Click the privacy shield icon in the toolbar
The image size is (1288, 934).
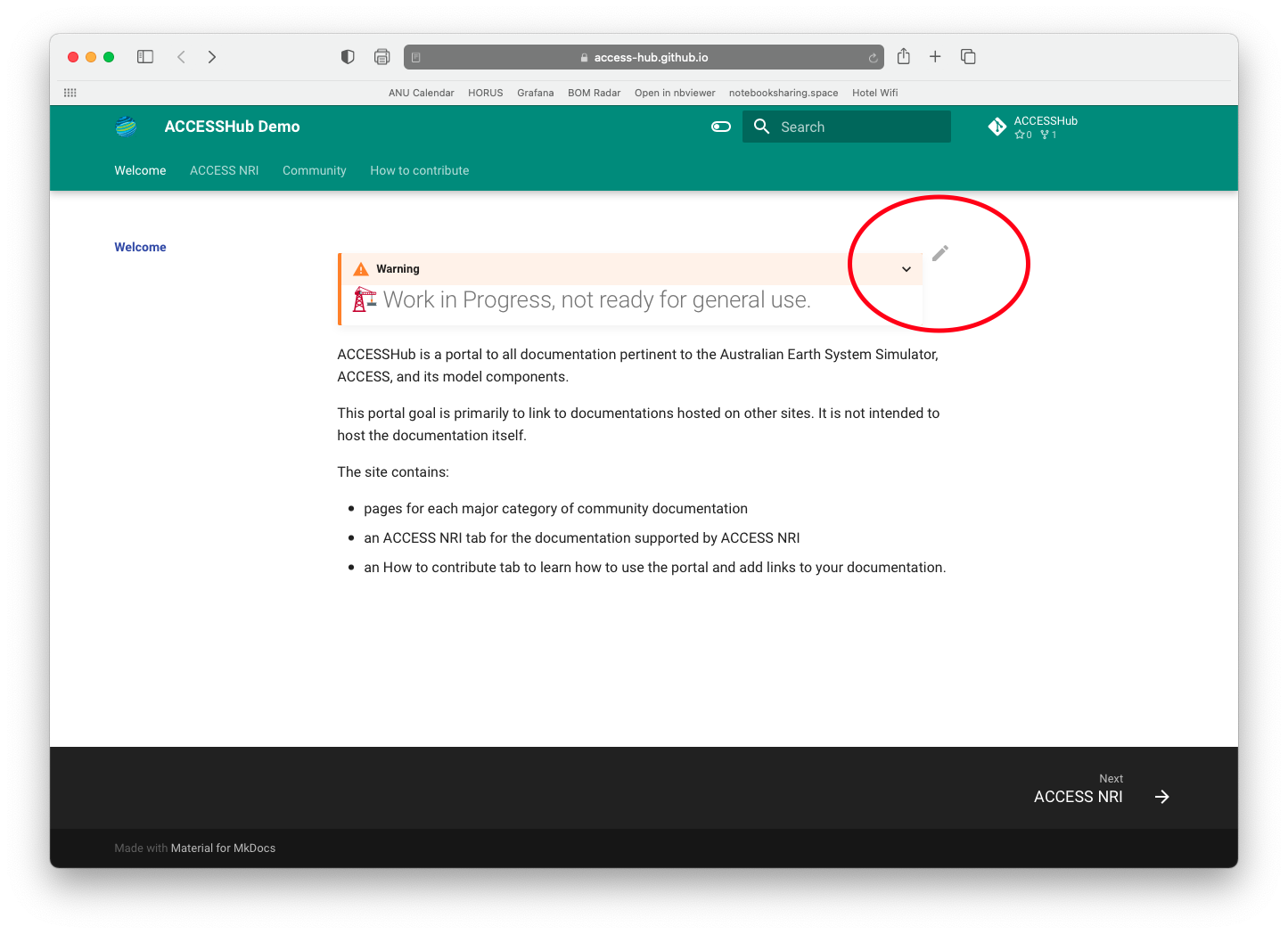[x=348, y=56]
